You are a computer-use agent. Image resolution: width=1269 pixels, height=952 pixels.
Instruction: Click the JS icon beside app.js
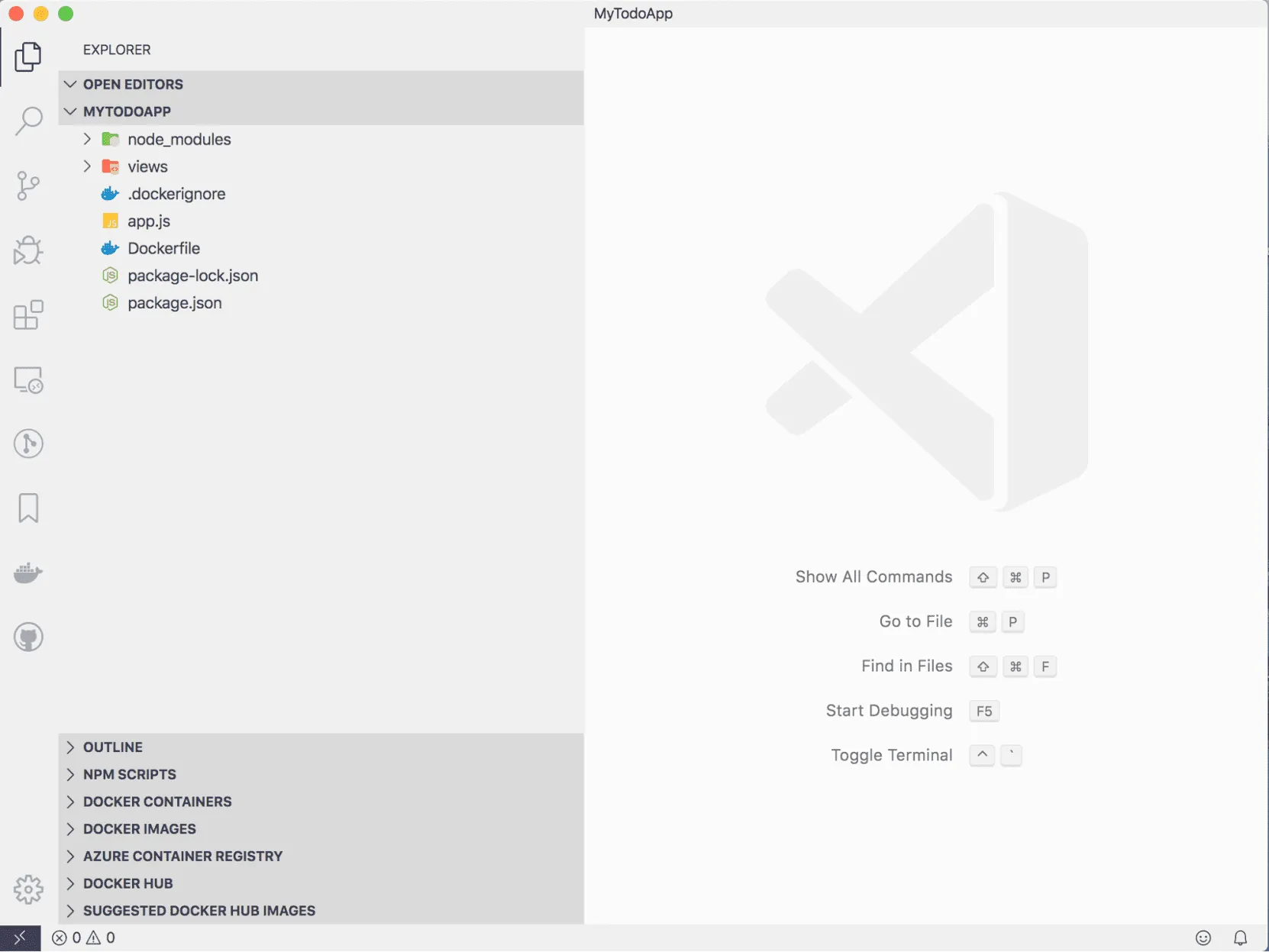tap(111, 221)
